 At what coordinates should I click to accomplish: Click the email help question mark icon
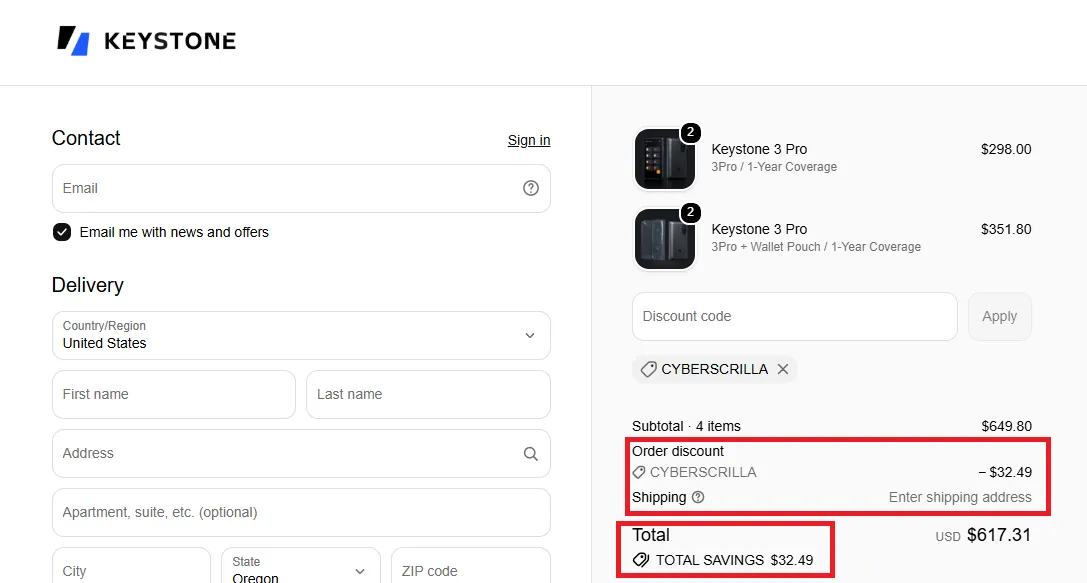(x=531, y=188)
